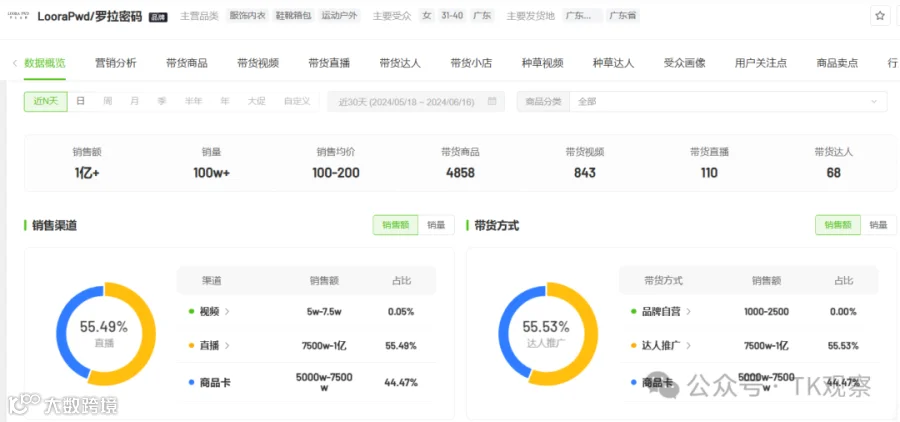This screenshot has height=422, width=900.
Task: Click the dropdown arrow of 商品分类 select
Action: pos(874,102)
